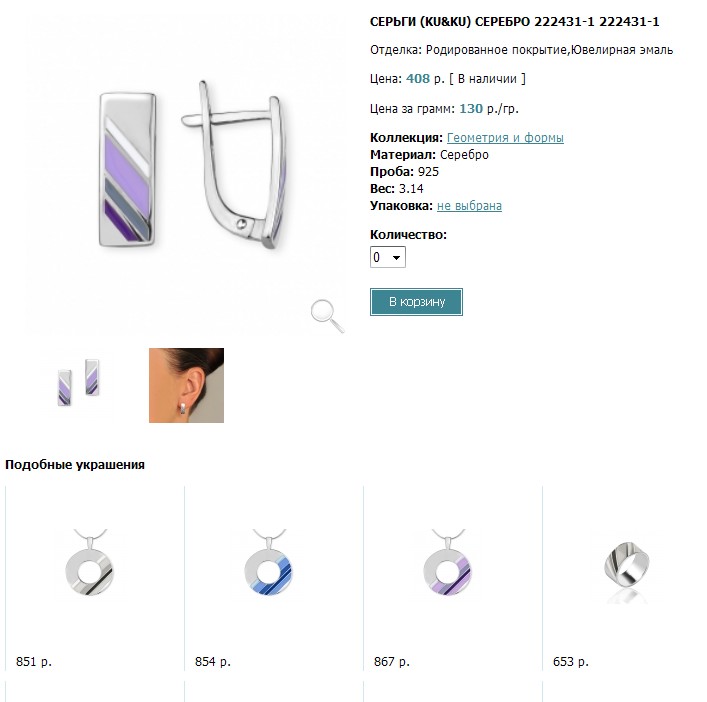Click the В корзину button
Image resolution: width=707 pixels, height=702 pixels.
416,302
